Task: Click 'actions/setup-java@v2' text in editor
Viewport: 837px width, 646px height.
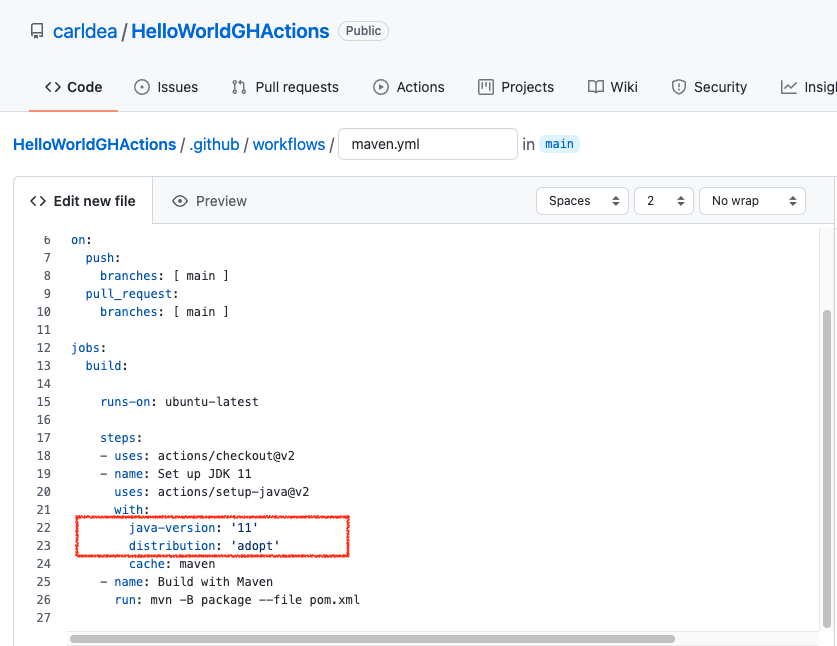Action: point(233,492)
